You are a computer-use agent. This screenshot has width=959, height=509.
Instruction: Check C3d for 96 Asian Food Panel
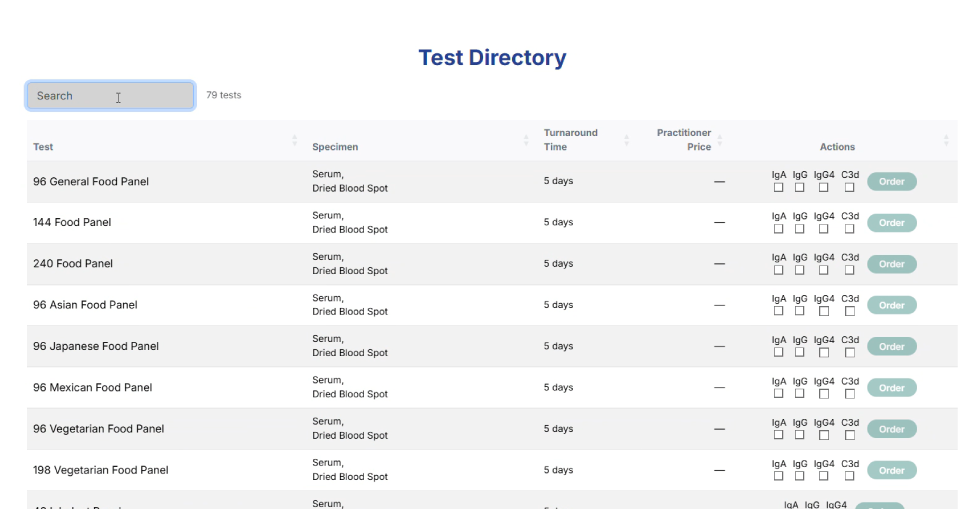(850, 311)
